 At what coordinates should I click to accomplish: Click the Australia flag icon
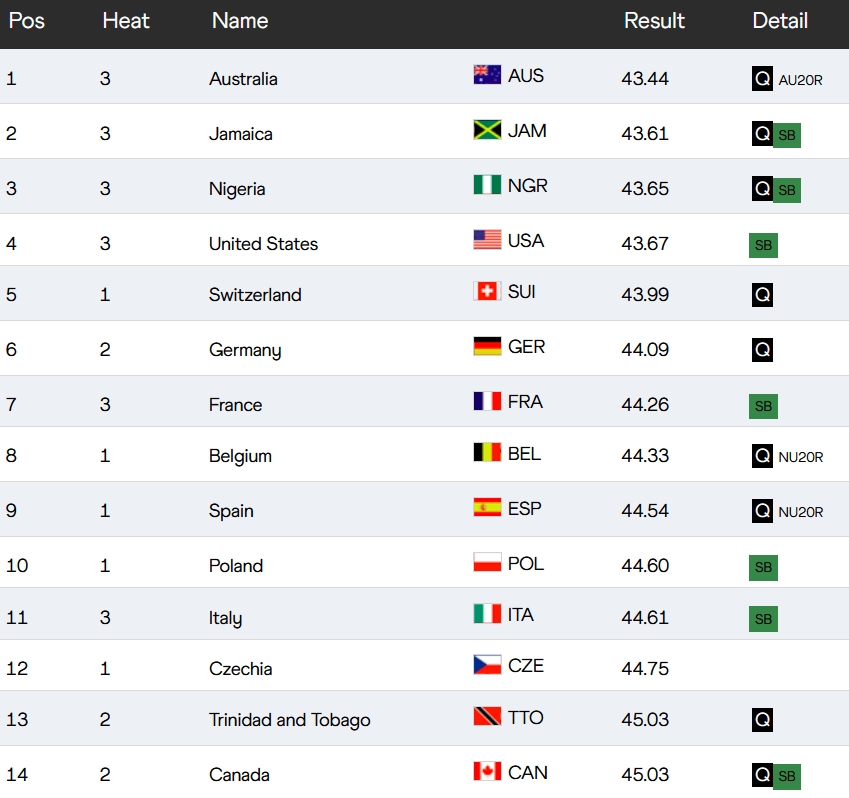point(487,75)
